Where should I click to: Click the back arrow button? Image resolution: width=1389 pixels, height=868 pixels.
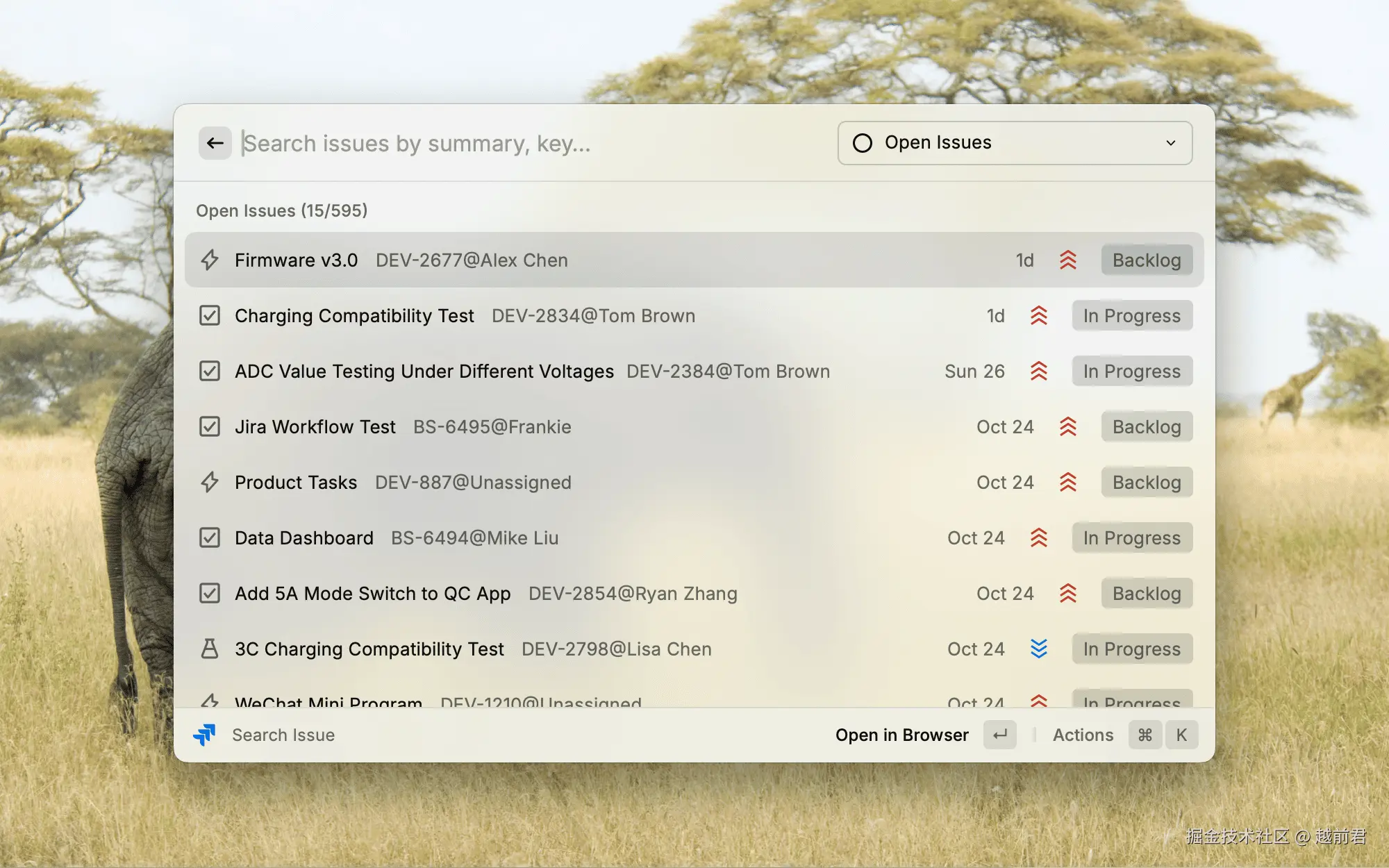[x=215, y=143]
